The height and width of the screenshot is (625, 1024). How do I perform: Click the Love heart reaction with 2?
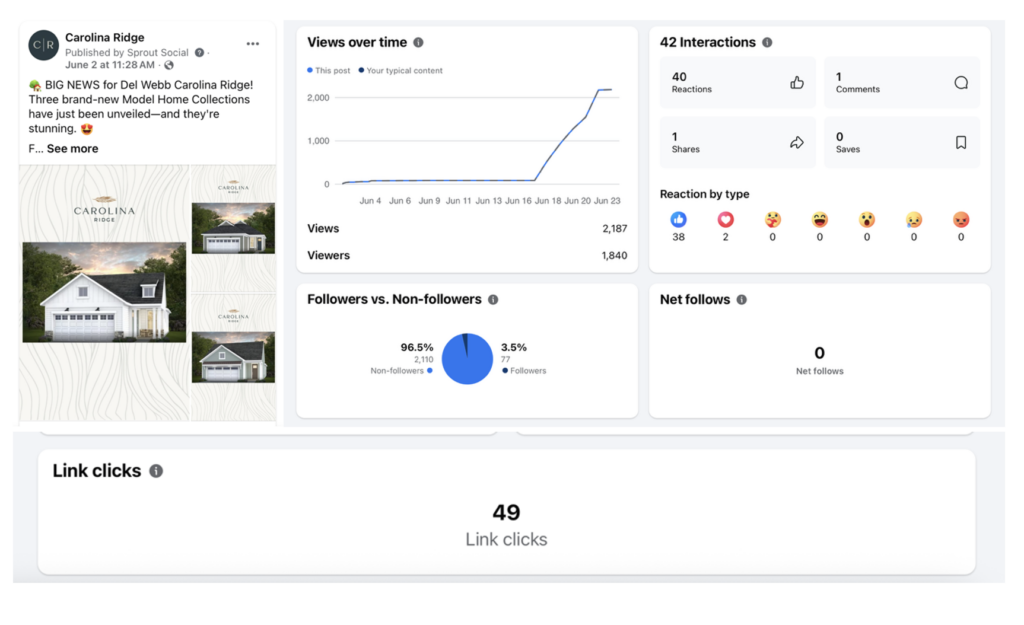point(726,219)
